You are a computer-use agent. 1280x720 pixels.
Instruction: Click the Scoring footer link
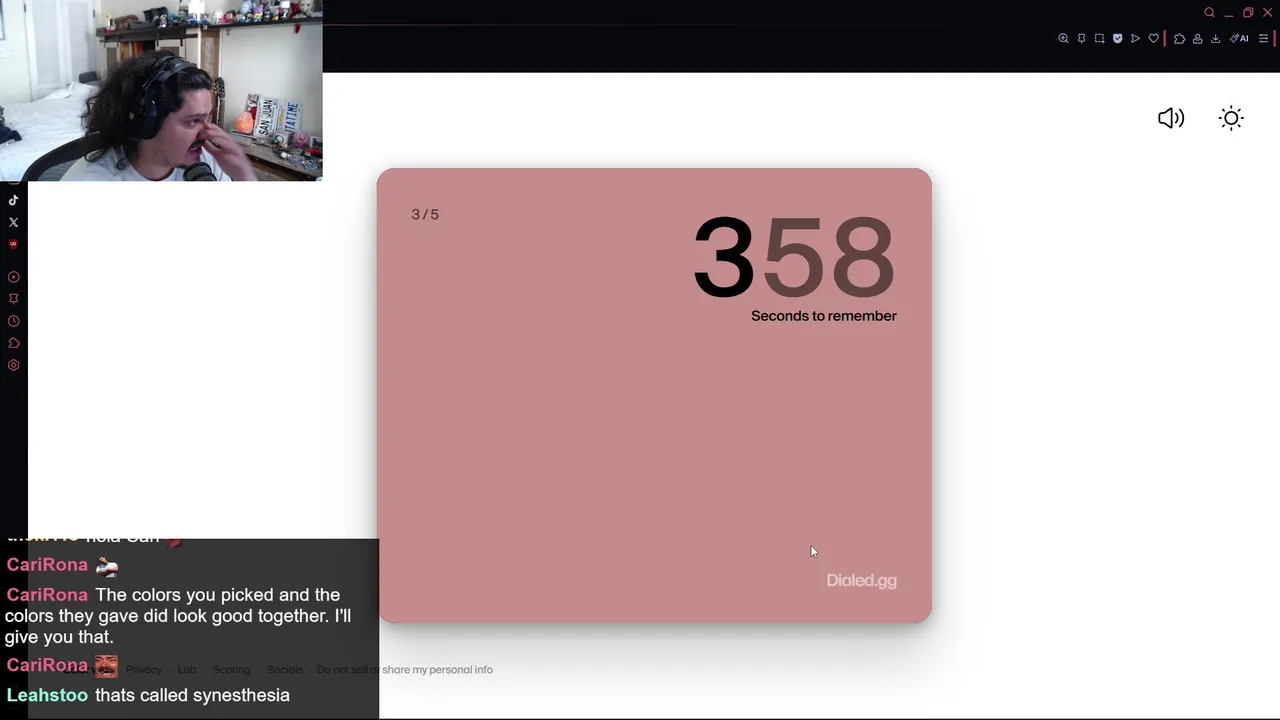pyautogui.click(x=231, y=670)
